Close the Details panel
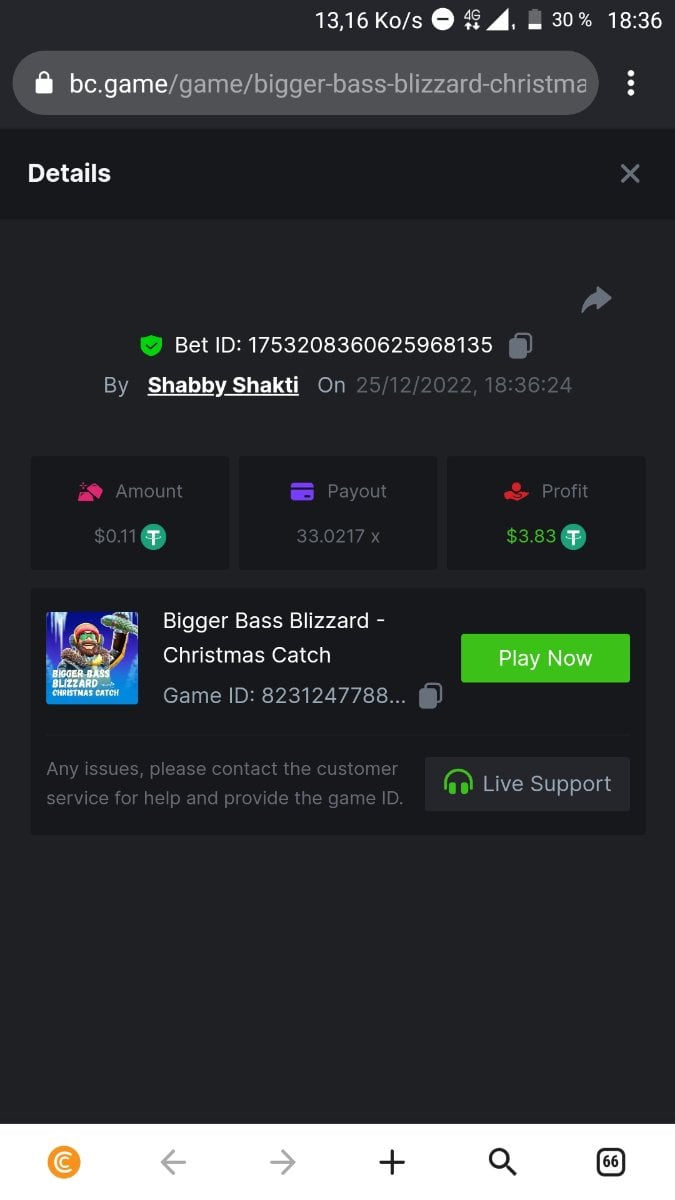675x1200 pixels. pyautogui.click(x=630, y=174)
